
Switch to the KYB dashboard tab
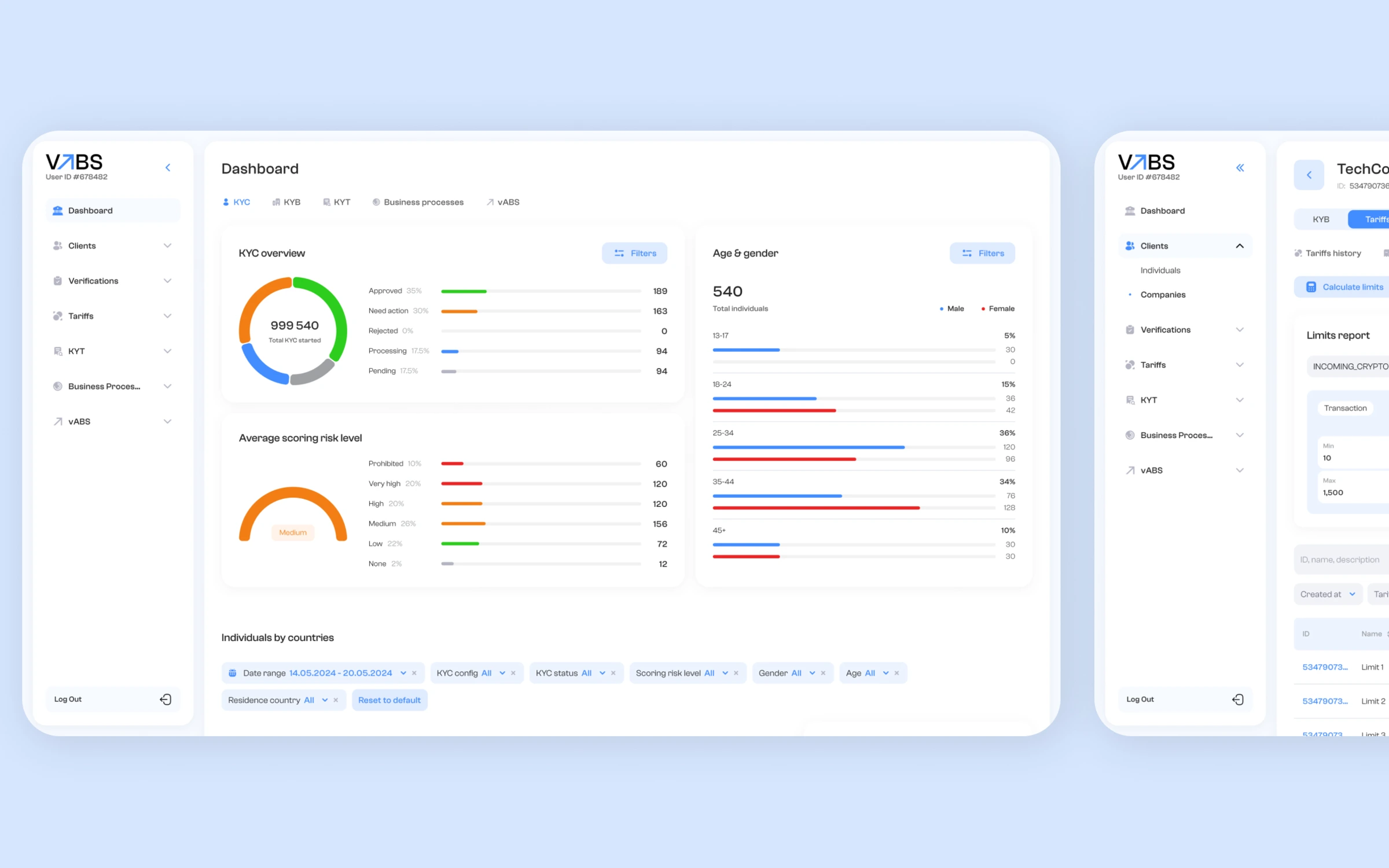pos(286,202)
